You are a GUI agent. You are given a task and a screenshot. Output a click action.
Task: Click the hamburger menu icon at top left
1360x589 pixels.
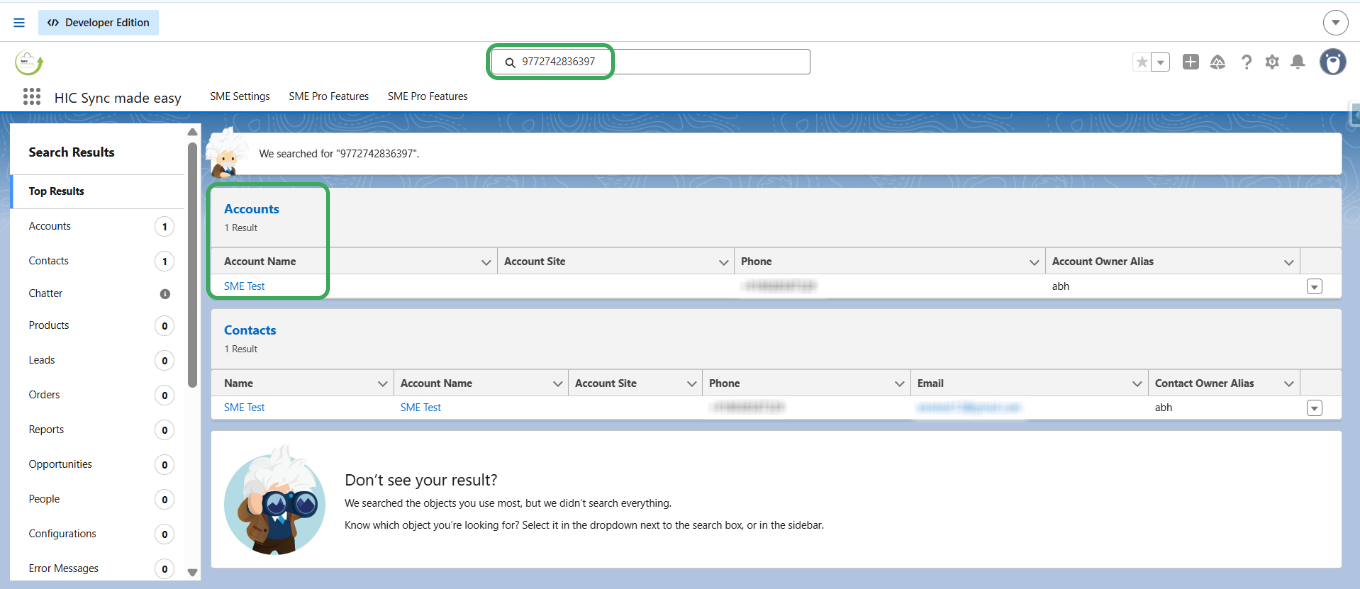19,22
